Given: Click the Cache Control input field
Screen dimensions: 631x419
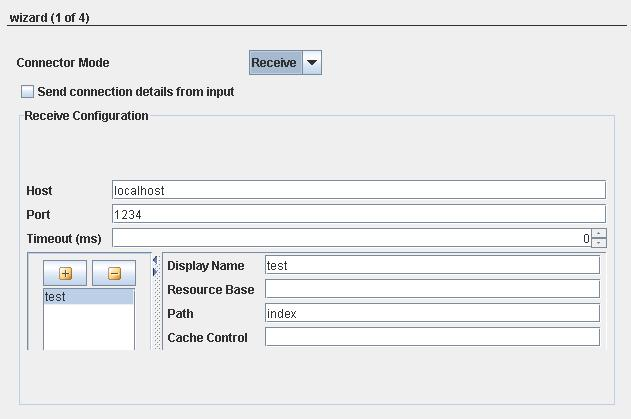Looking at the screenshot, I should 432,337.
